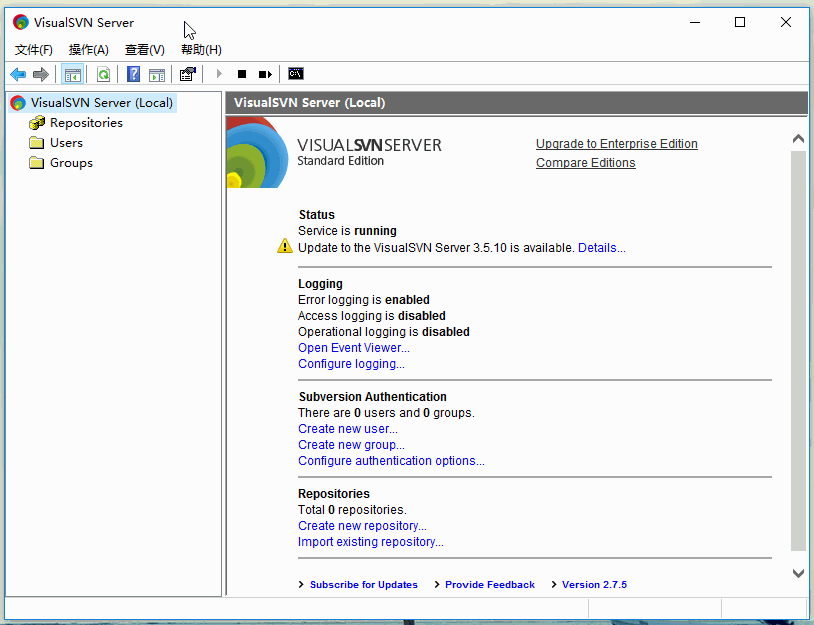
Task: Click the Start service play icon
Action: coord(219,74)
